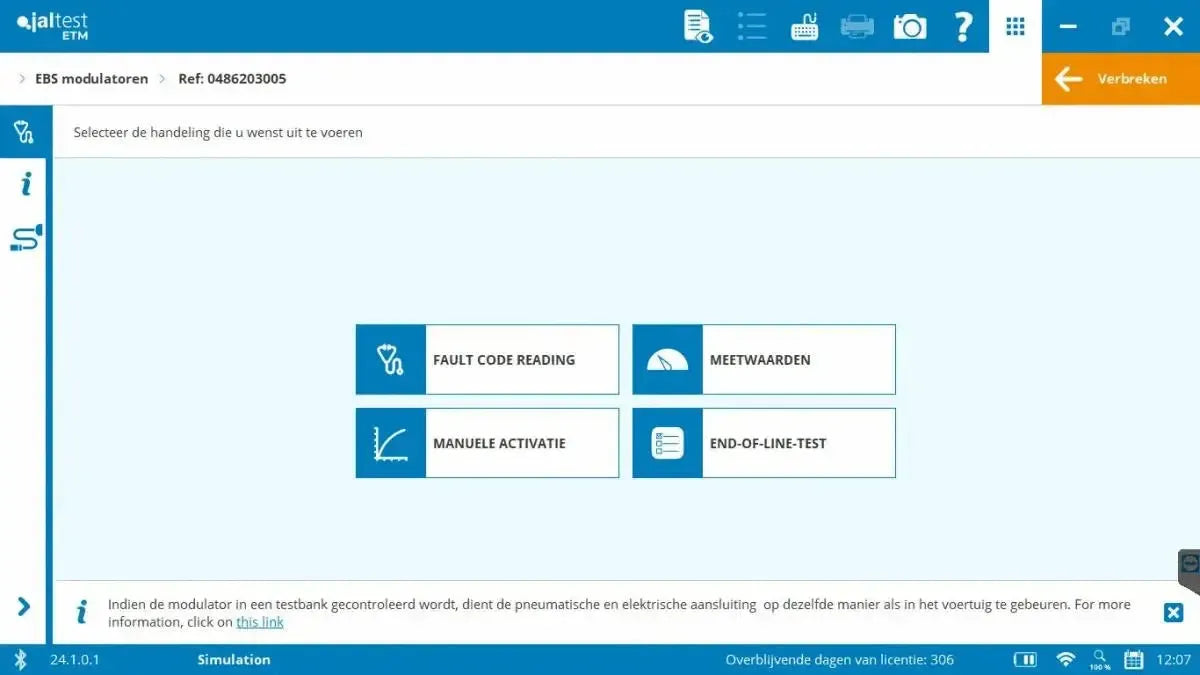The height and width of the screenshot is (675, 1200).
Task: Start the End-of-Line-Test
Action: (x=763, y=443)
